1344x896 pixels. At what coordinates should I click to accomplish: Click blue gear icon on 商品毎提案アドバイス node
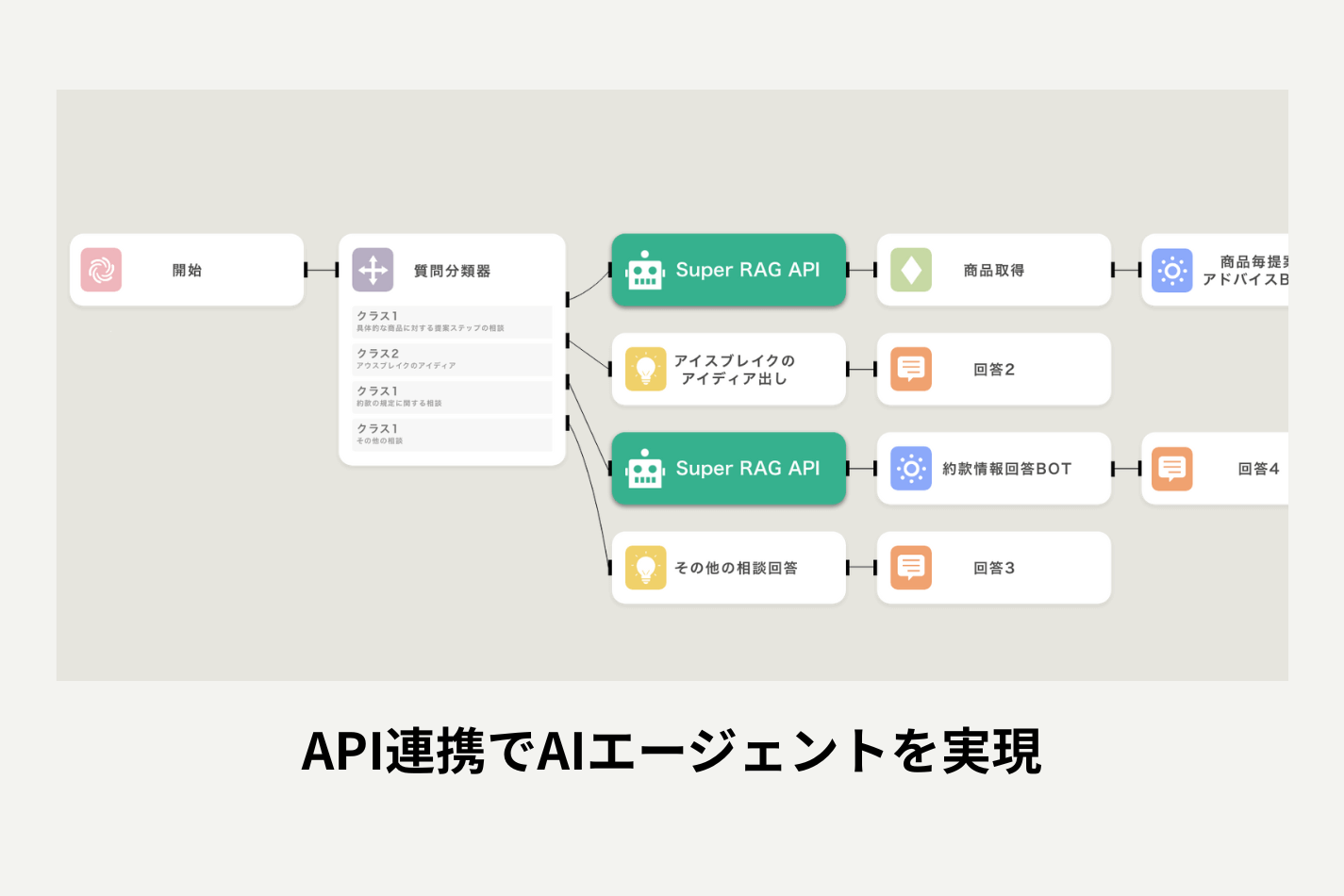tap(1172, 271)
